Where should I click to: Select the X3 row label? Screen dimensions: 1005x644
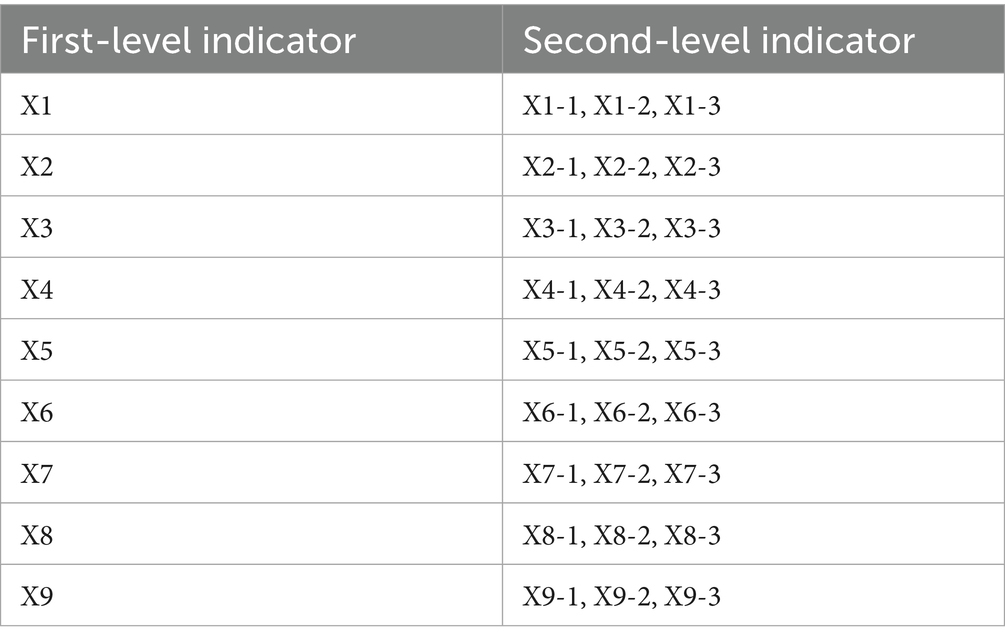37,228
